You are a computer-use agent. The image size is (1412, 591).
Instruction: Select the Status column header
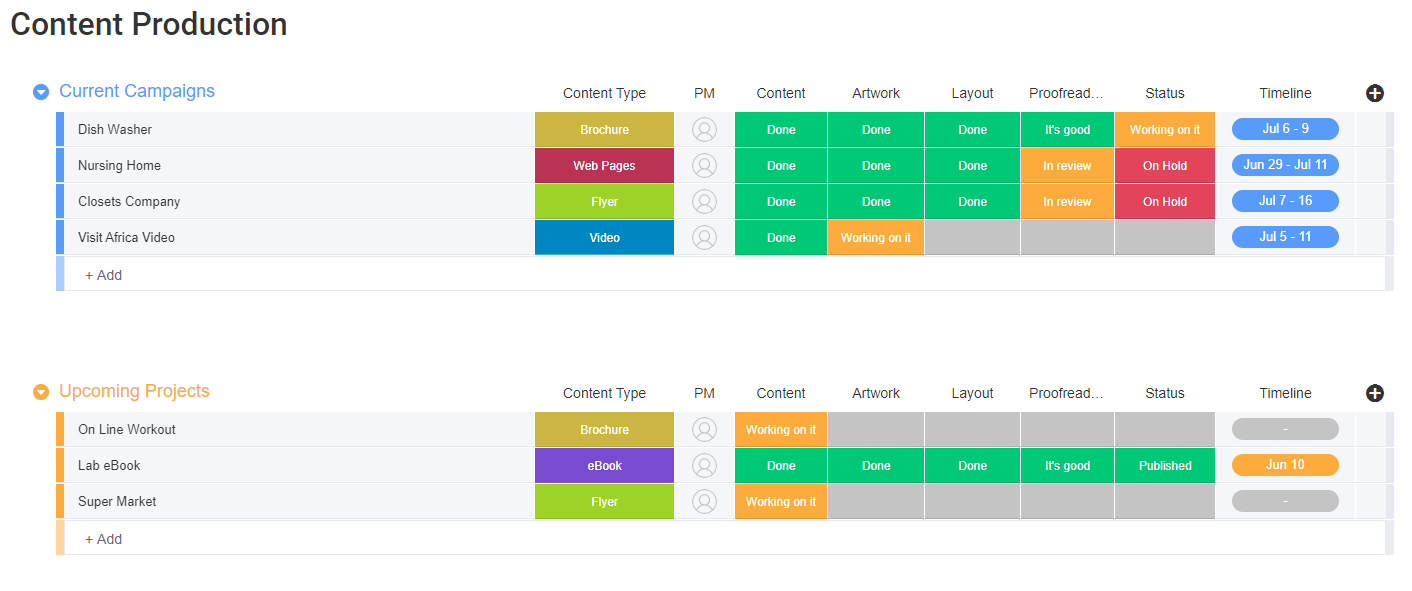click(x=1164, y=93)
